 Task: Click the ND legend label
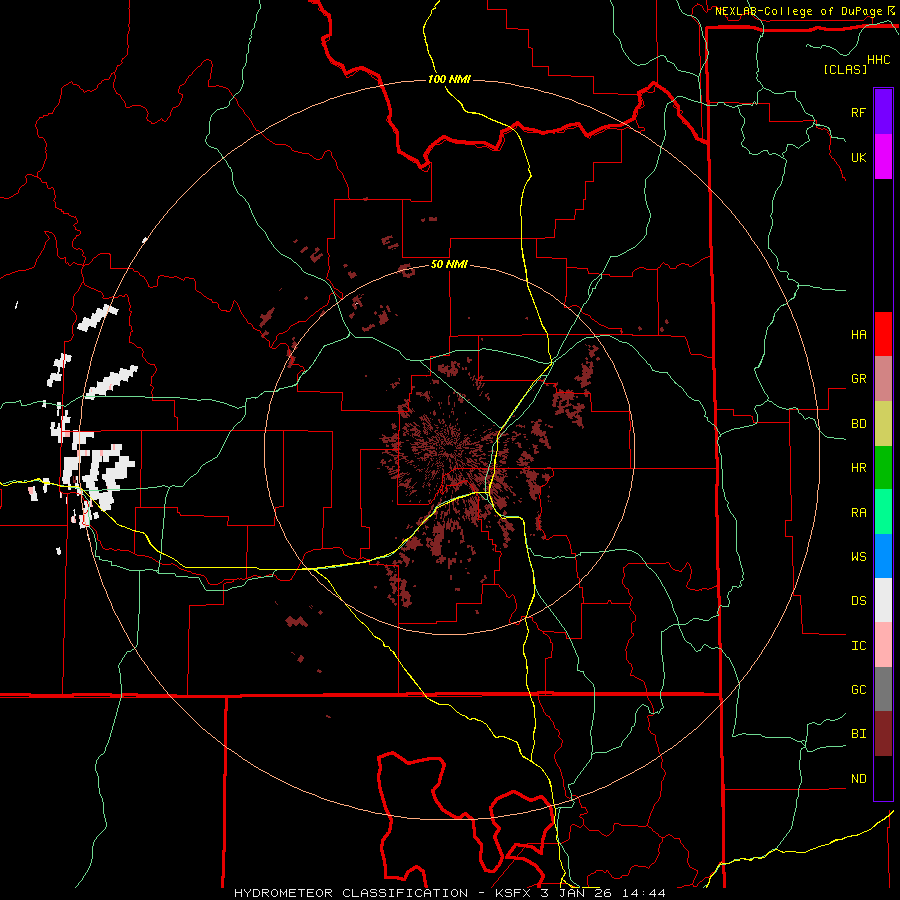click(x=858, y=779)
